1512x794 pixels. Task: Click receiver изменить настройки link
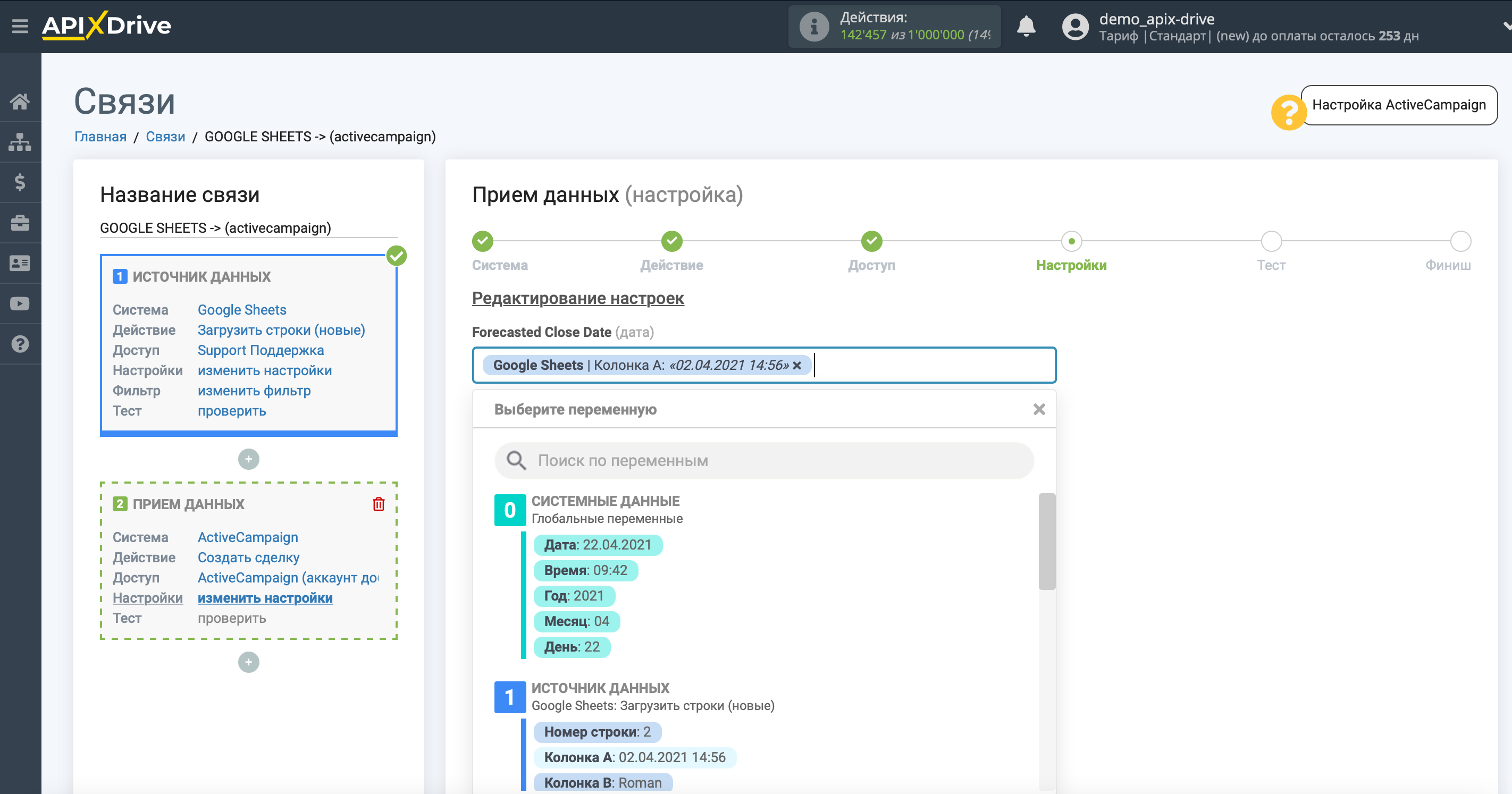(x=265, y=598)
